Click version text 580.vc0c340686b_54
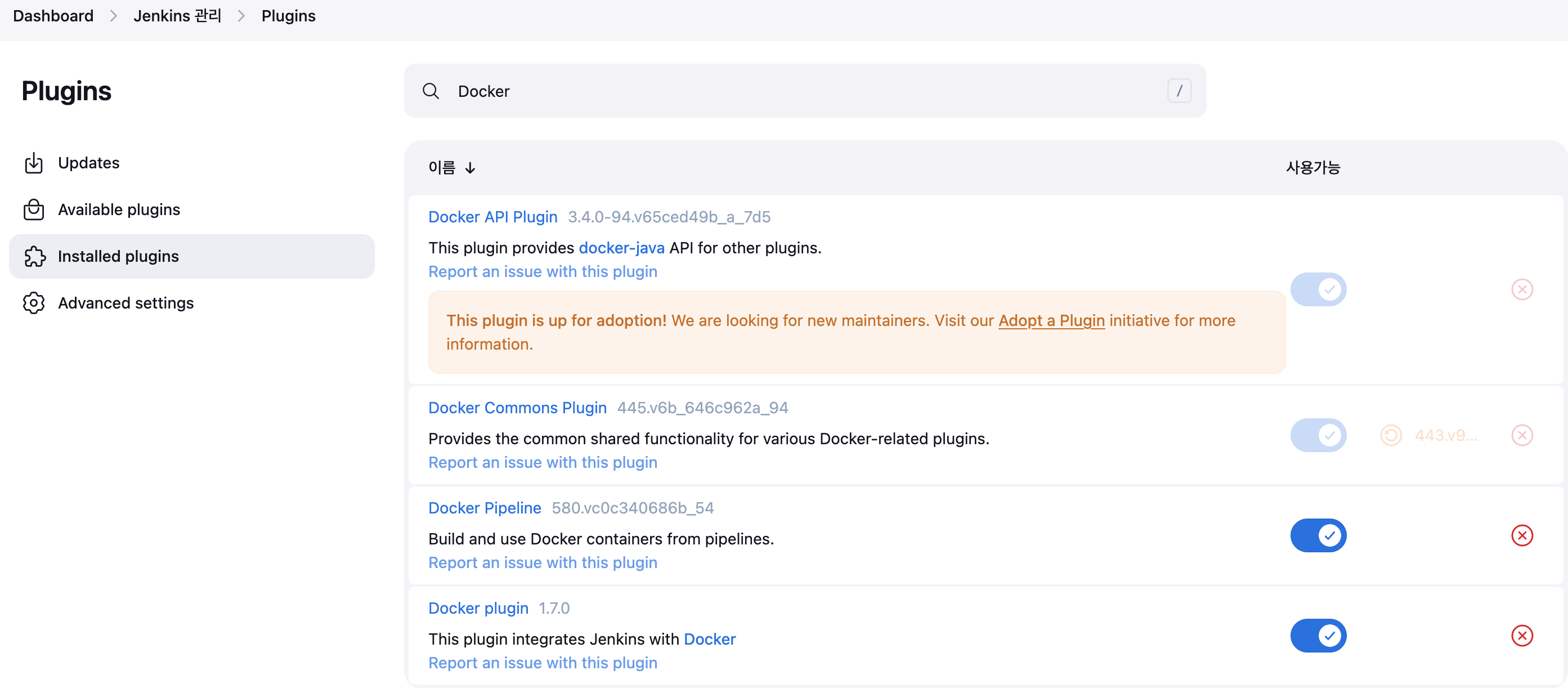The image size is (1568, 688). coord(633,508)
